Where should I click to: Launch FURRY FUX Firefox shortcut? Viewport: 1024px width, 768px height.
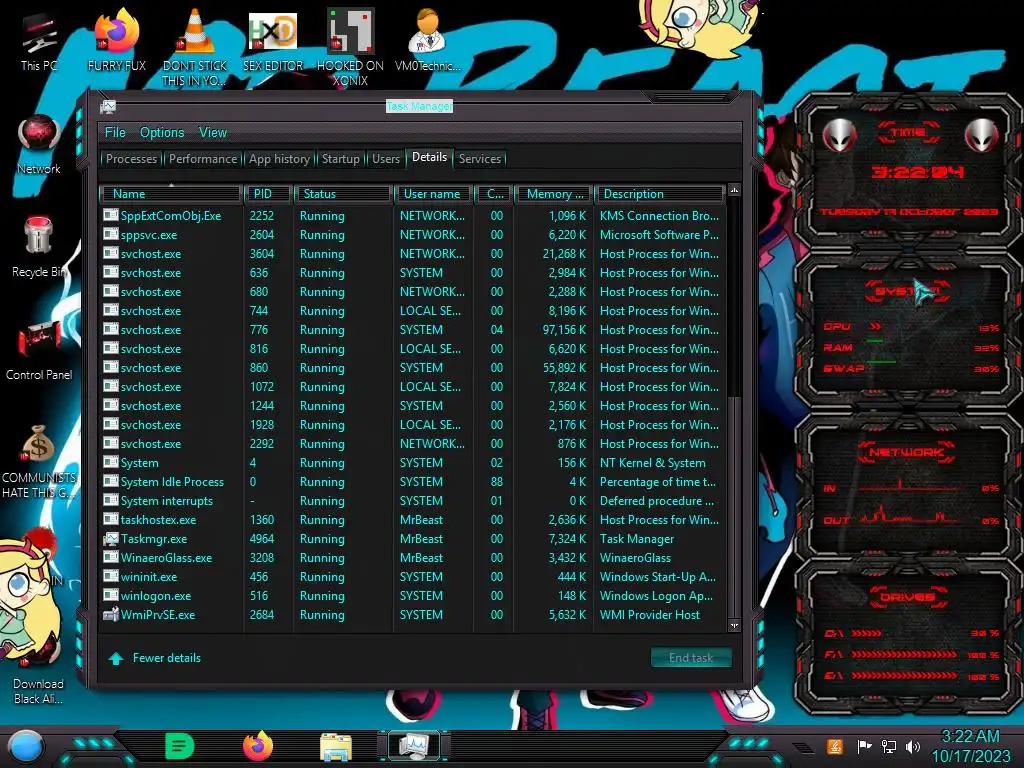click(x=117, y=40)
